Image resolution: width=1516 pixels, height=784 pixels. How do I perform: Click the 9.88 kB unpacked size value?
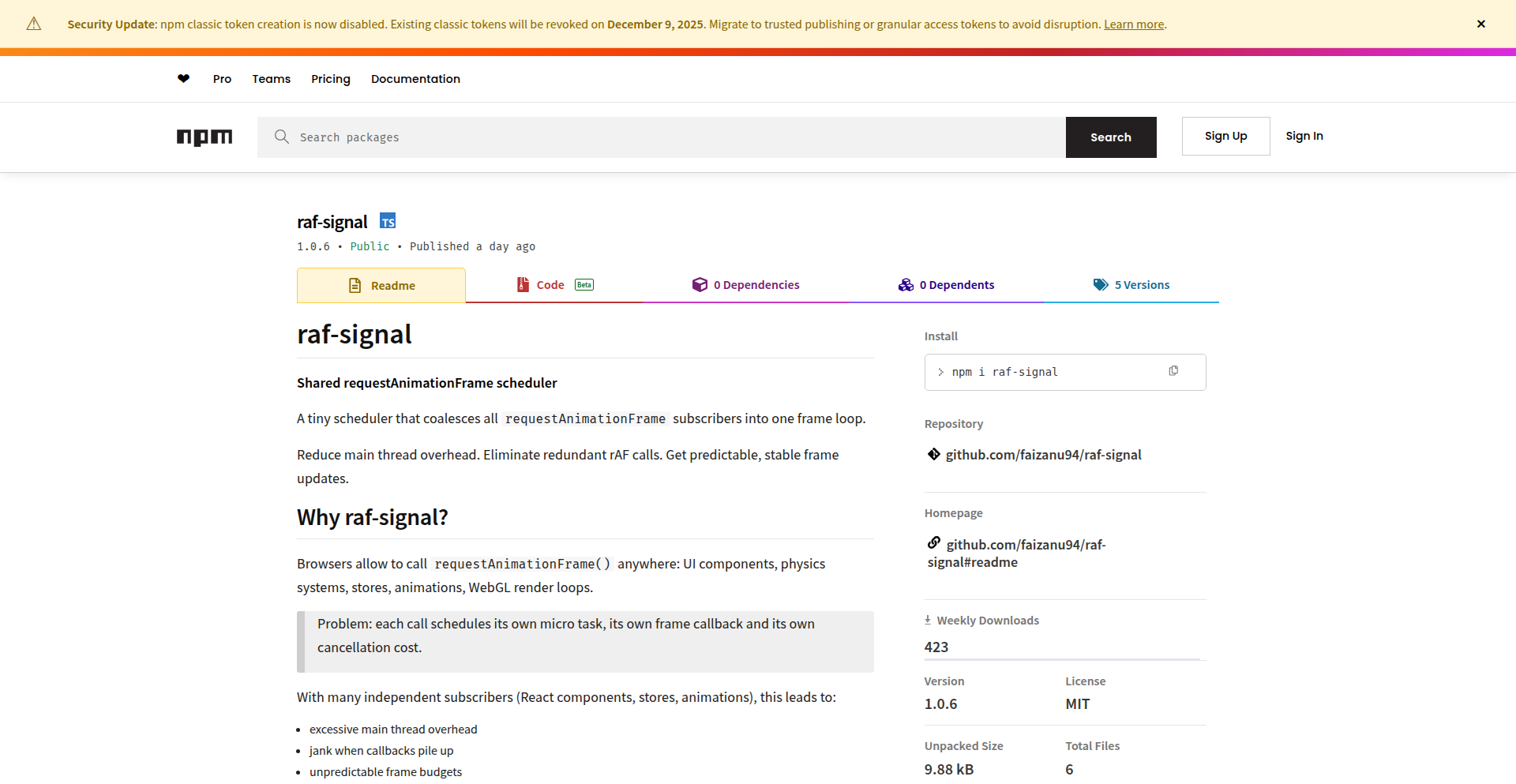[949, 769]
